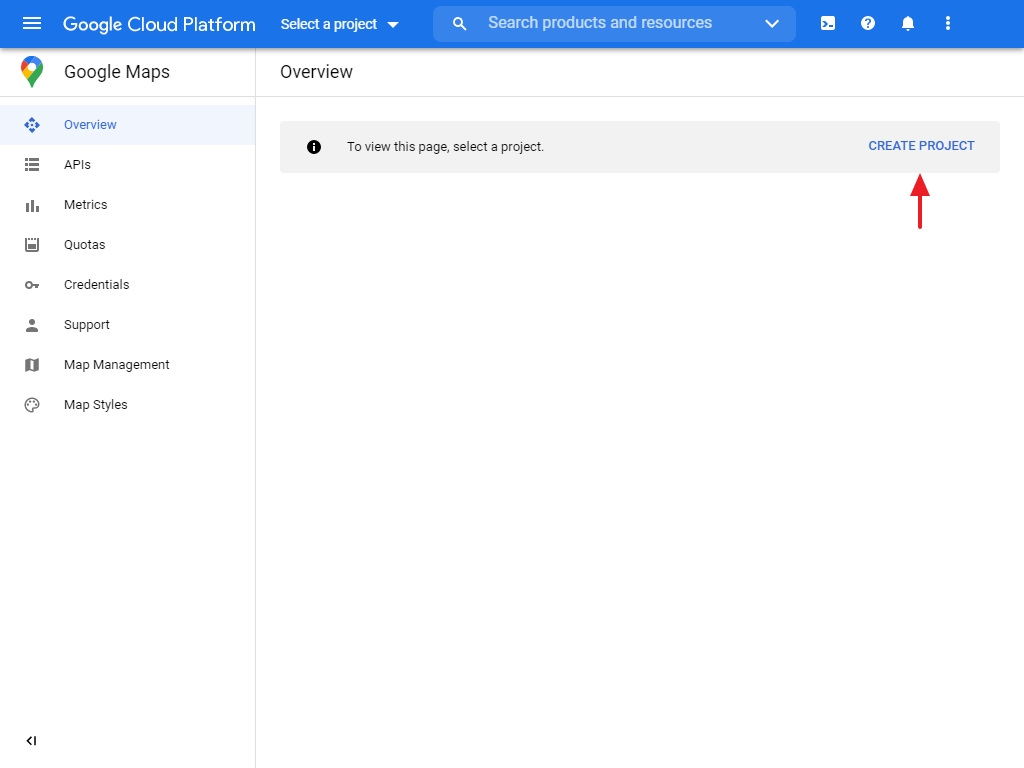Click the Quotas icon in sidebar
This screenshot has width=1024, height=768.
click(32, 245)
